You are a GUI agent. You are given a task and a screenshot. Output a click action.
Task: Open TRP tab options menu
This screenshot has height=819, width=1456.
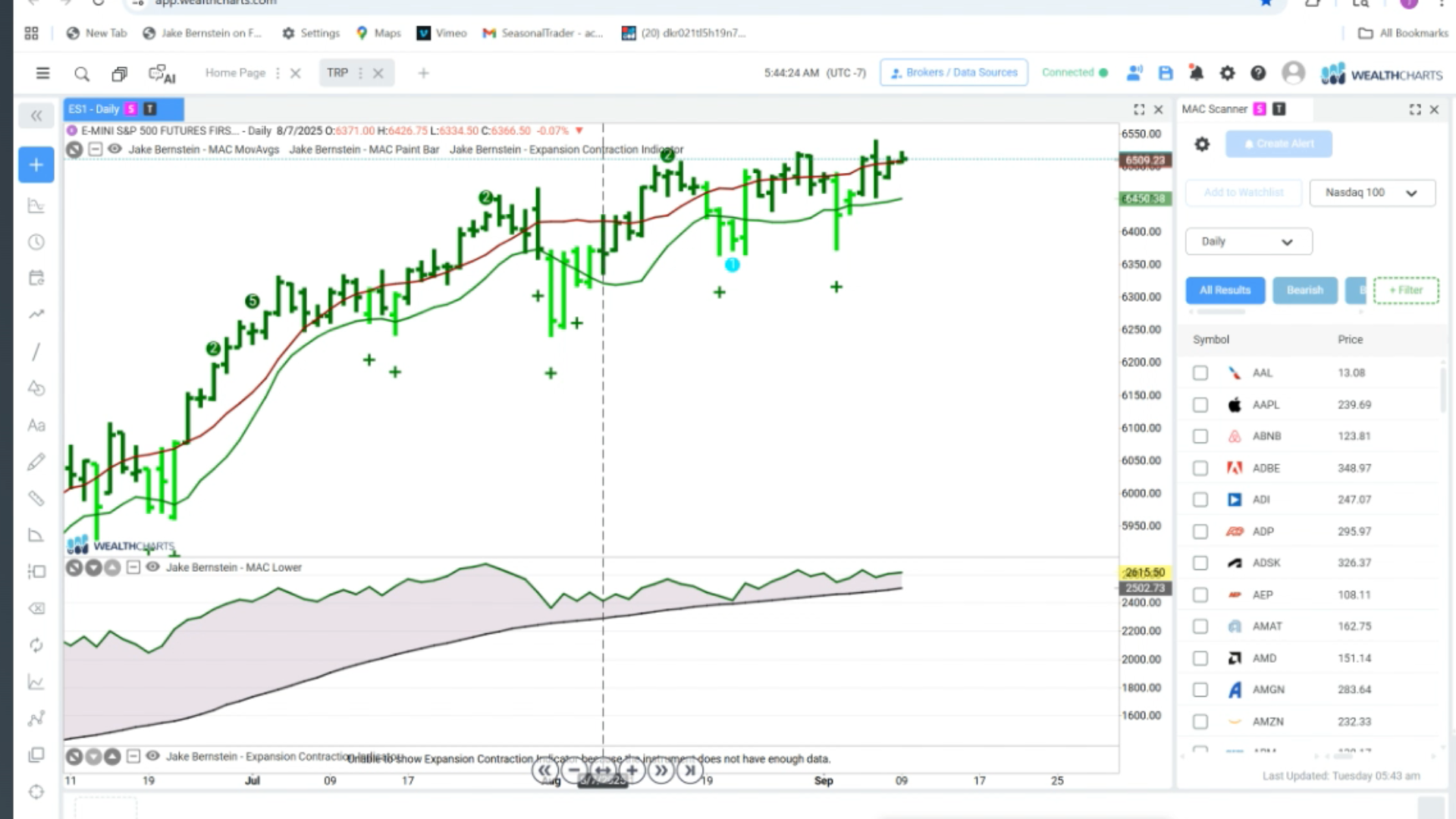point(360,73)
